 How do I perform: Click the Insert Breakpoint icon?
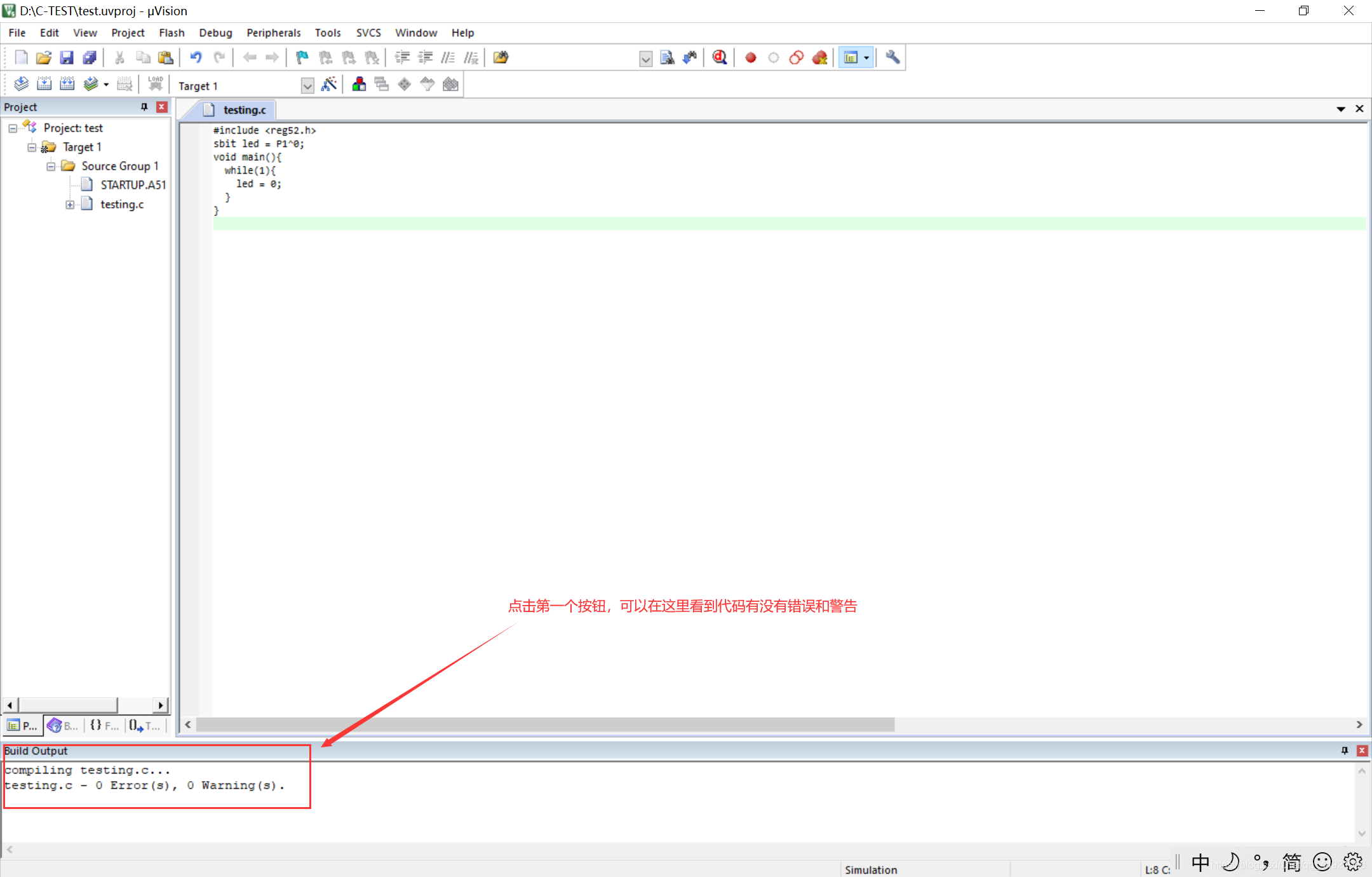point(750,58)
